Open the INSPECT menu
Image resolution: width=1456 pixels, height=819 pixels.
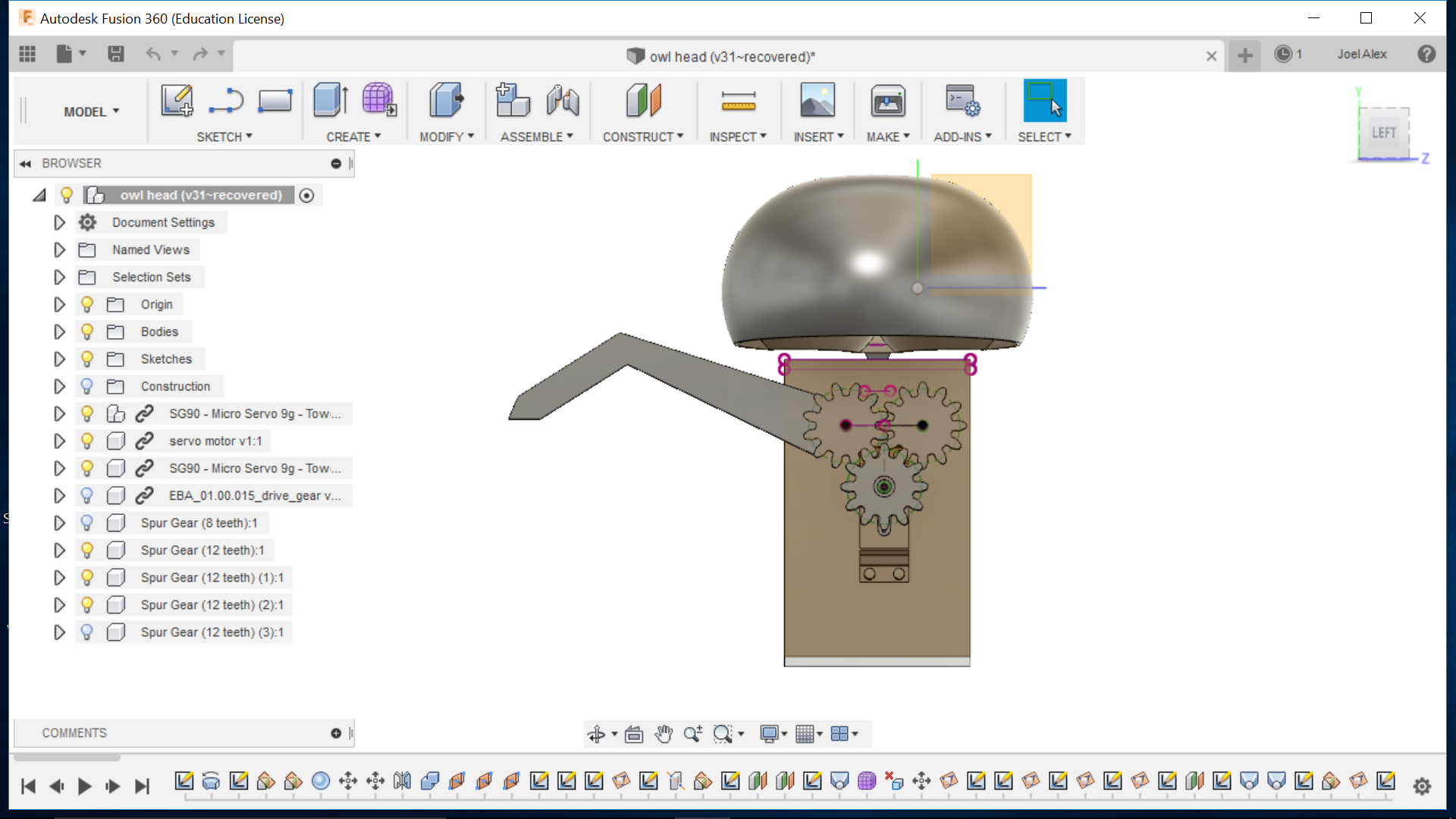pyautogui.click(x=737, y=136)
